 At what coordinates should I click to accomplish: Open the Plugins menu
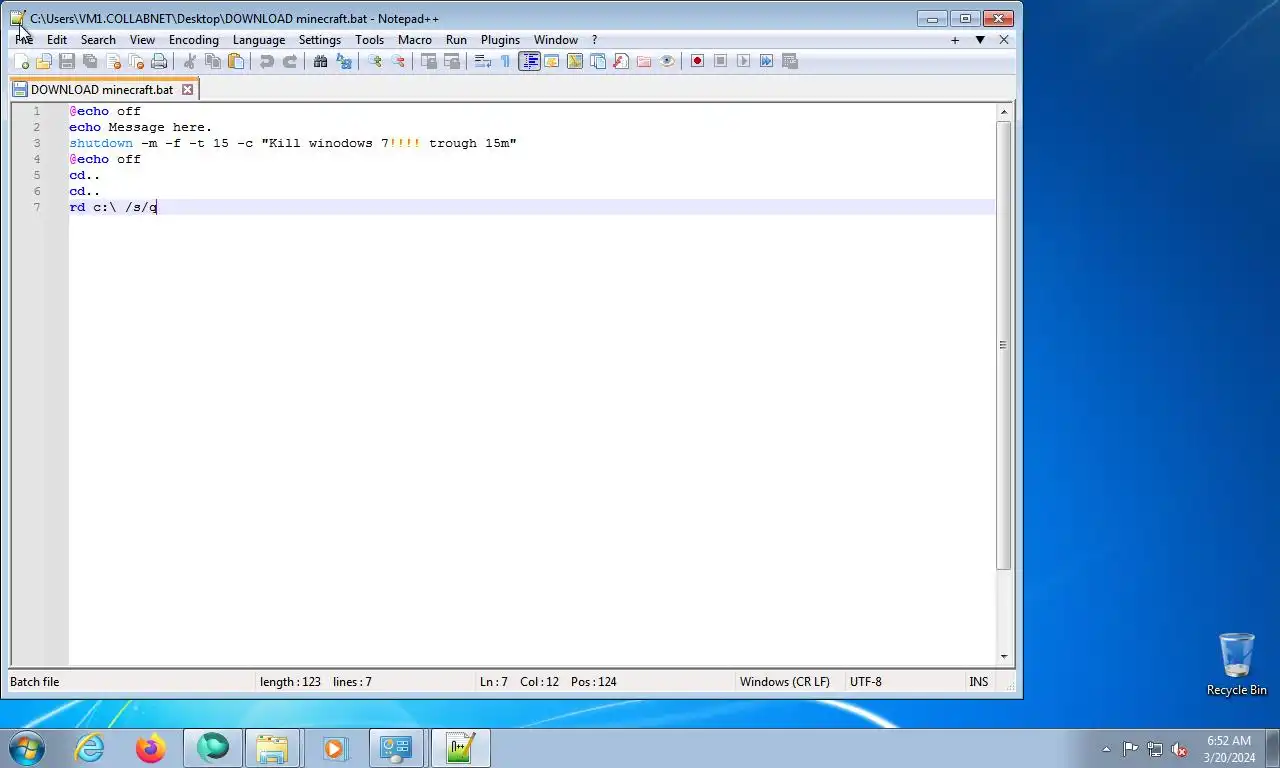[x=500, y=40]
